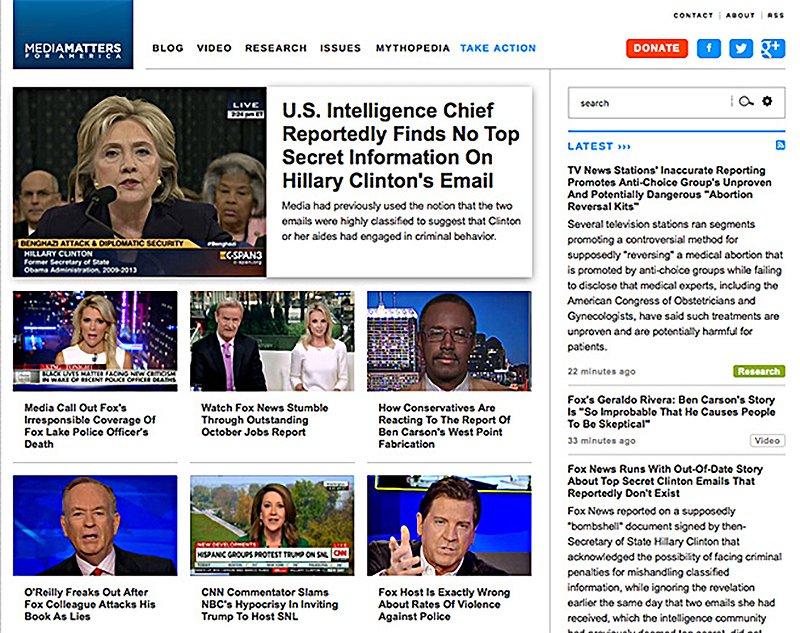The image size is (800, 633).
Task: Open 'CNN Commentator Slams NBC's Hypocrisy' story
Action: pos(269,604)
